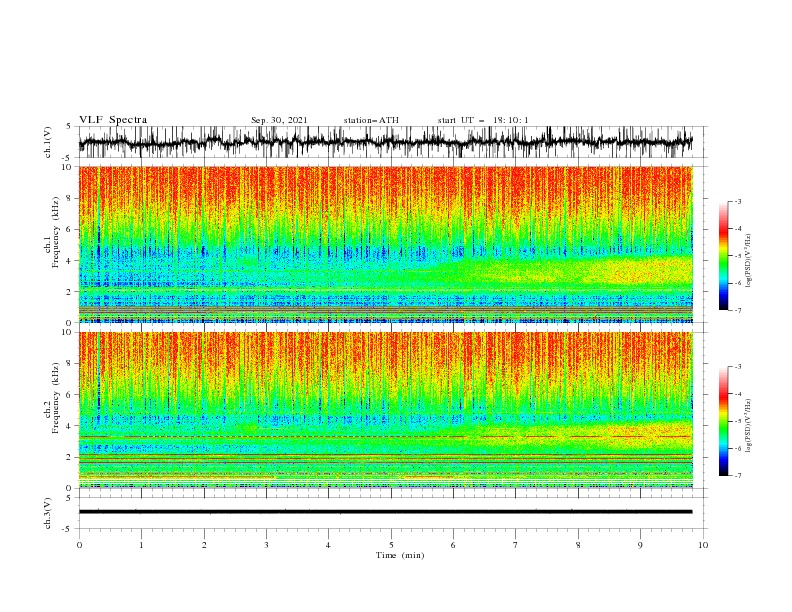Image resolution: width=792 pixels, height=612 pixels.
Task: Click time axis tick label "1"
Action: point(141,545)
